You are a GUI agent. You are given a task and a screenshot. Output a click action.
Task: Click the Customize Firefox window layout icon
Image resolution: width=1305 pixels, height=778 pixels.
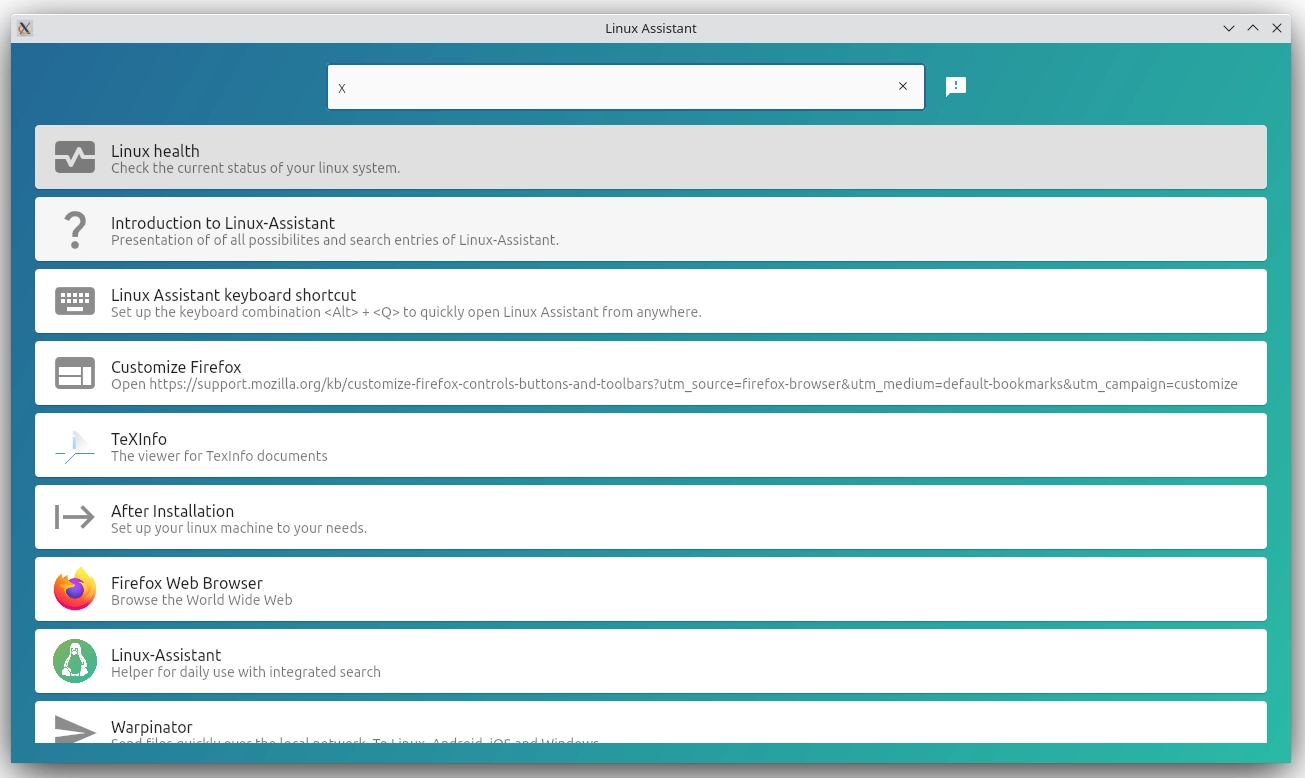click(x=75, y=373)
